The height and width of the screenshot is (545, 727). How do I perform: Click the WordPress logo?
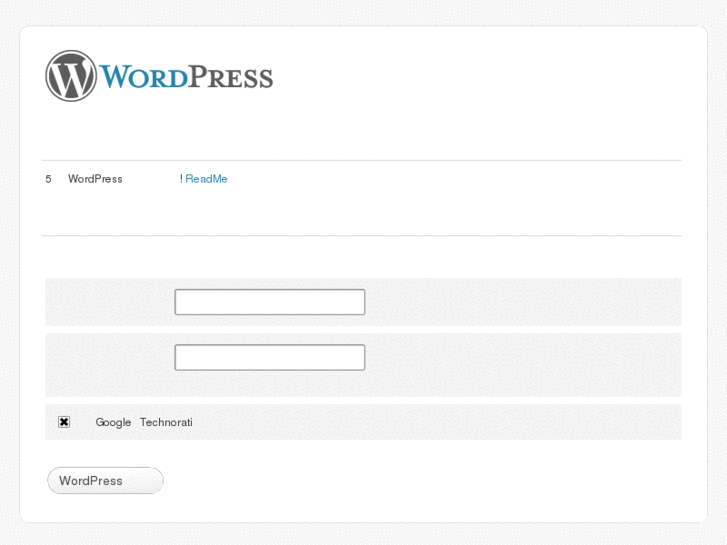[x=159, y=76]
